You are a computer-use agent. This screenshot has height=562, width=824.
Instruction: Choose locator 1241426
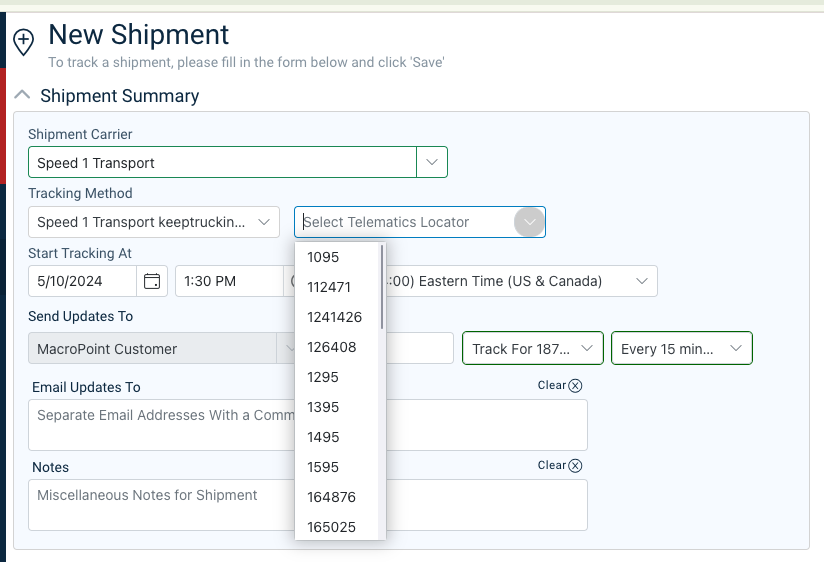coord(336,317)
